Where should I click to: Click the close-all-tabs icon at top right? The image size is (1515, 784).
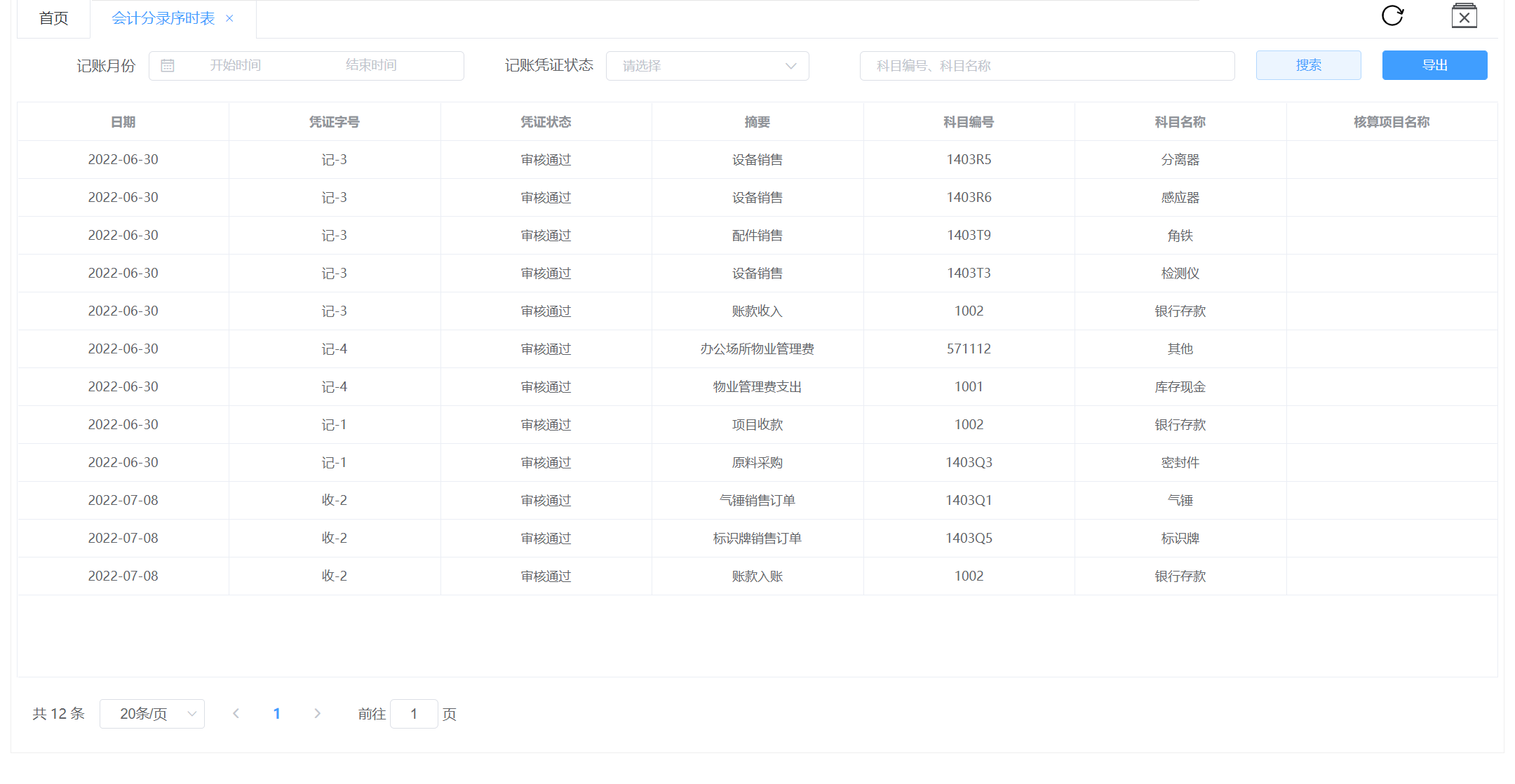coord(1464,16)
